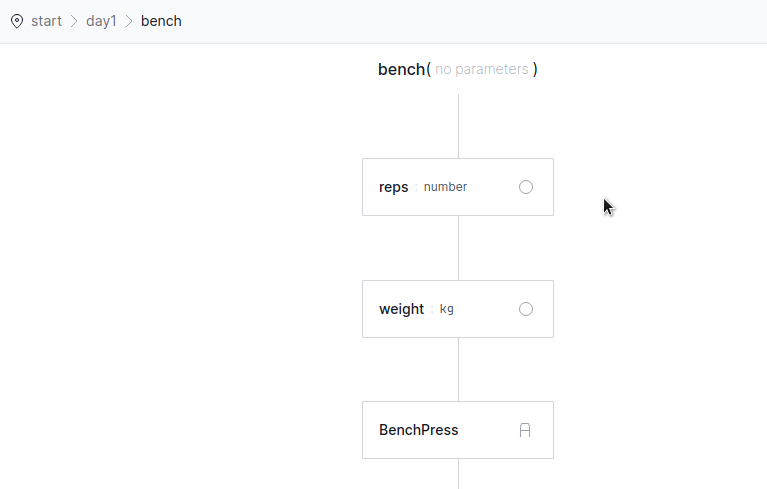Open the BenchPress node label
Image resolution: width=767 pixels, height=489 pixels.
pyautogui.click(x=418, y=430)
